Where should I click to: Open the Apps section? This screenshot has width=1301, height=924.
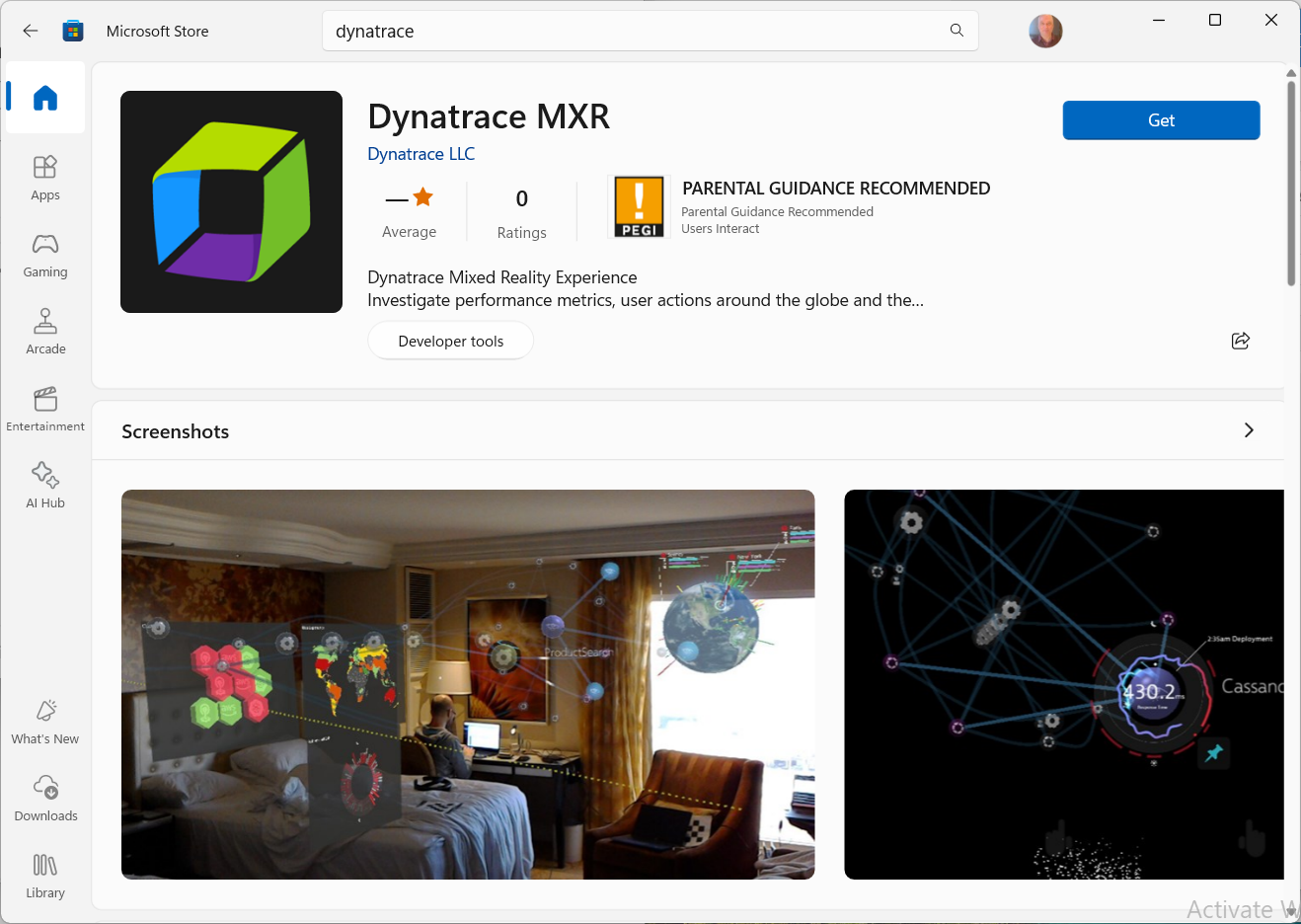(x=45, y=178)
